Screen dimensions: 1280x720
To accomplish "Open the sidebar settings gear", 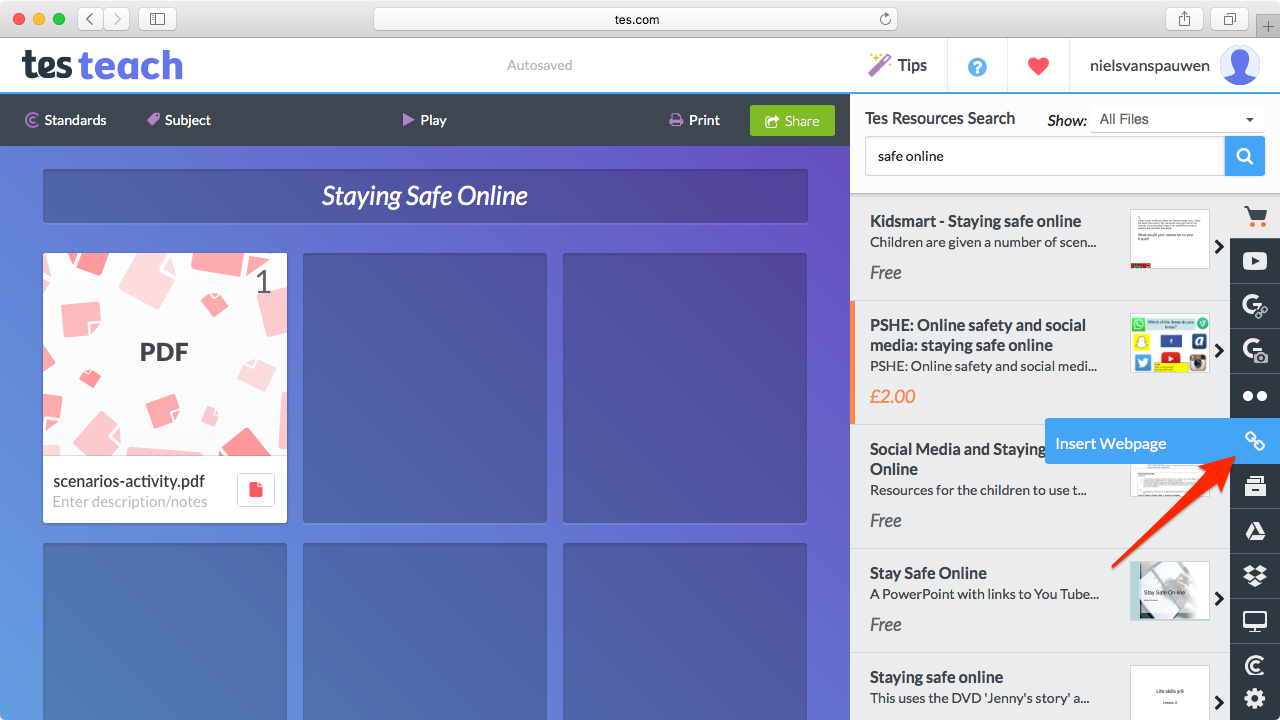I will tap(1255, 699).
